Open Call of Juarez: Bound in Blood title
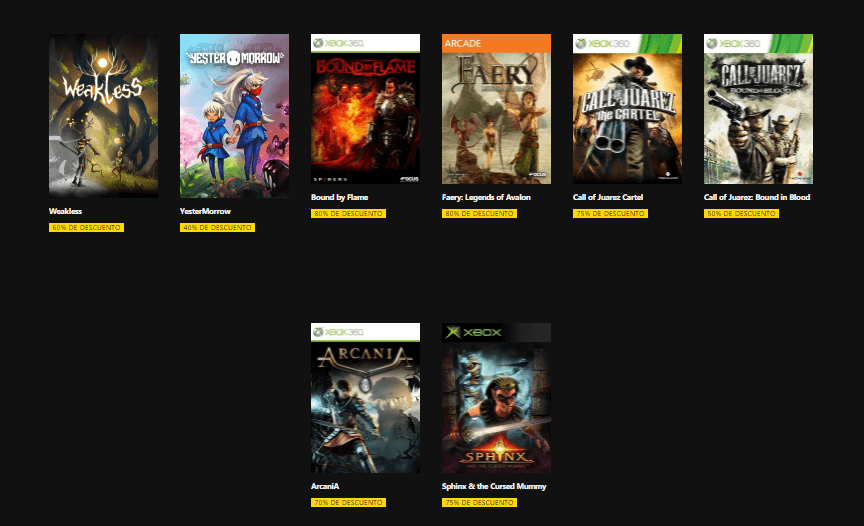 point(757,197)
